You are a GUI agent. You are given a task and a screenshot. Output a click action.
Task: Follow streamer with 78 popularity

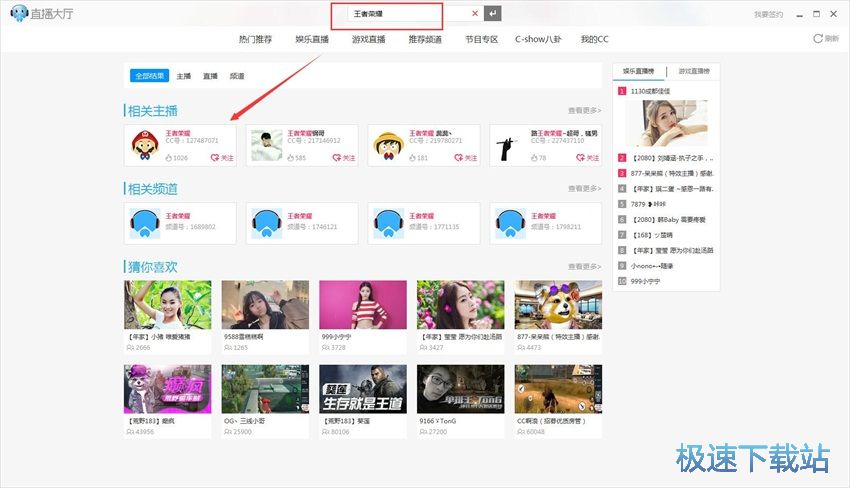coord(588,158)
